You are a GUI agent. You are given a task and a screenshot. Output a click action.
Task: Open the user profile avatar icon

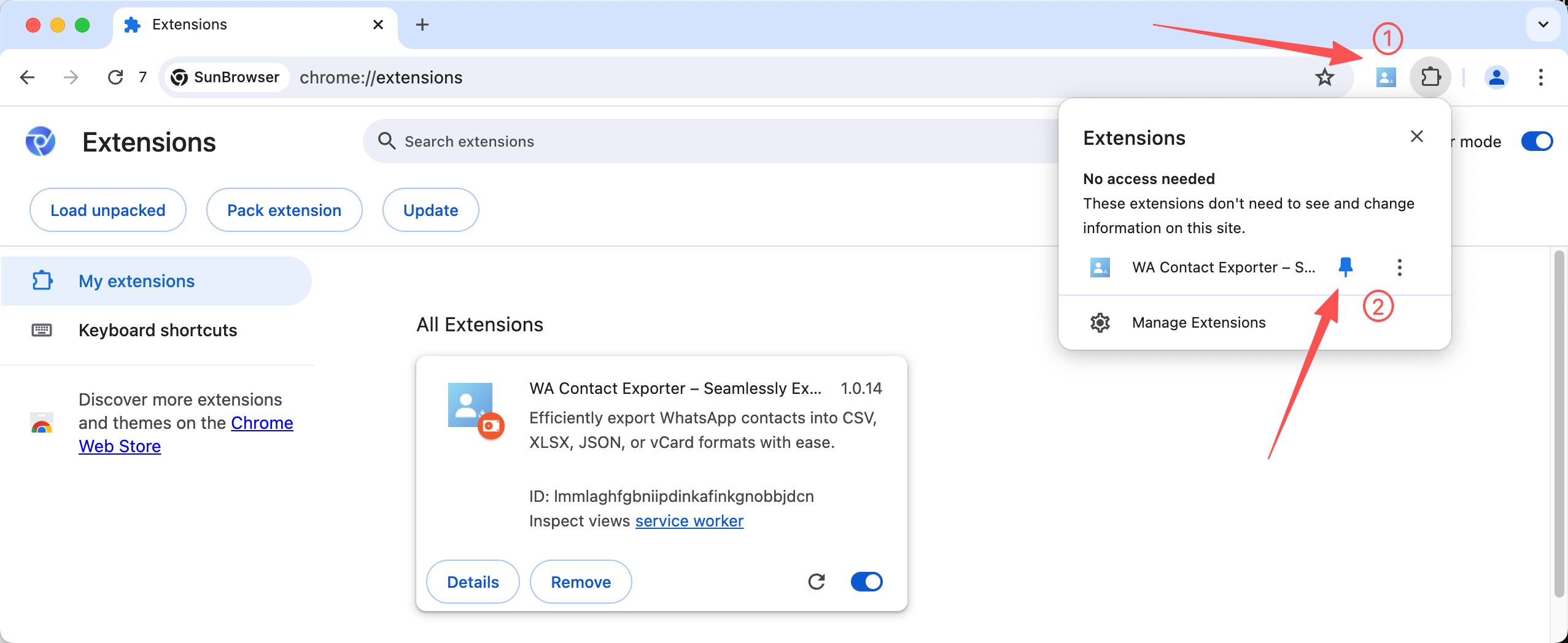click(1496, 77)
